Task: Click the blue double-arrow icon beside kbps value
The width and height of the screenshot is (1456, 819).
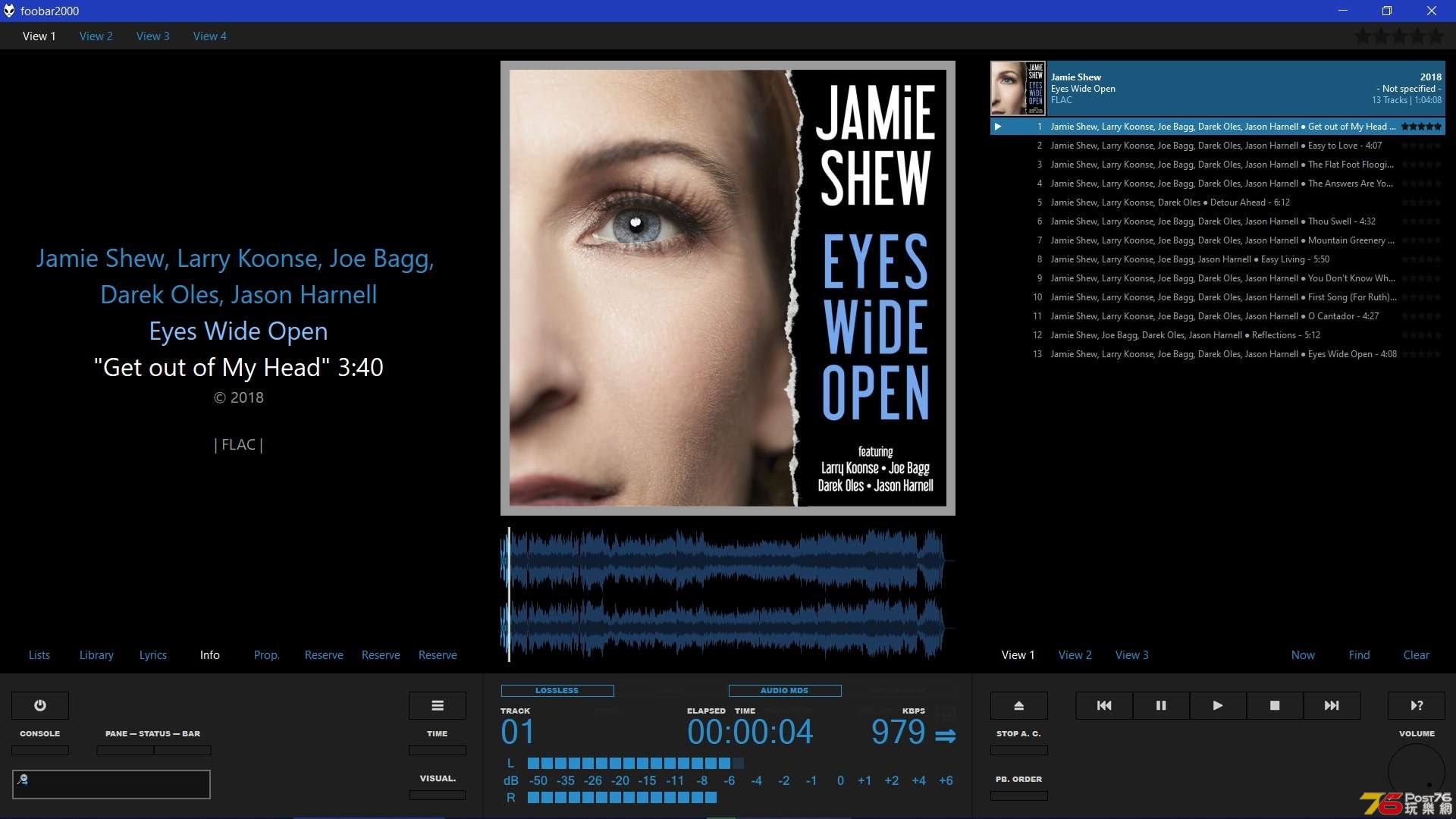Action: pyautogui.click(x=945, y=736)
